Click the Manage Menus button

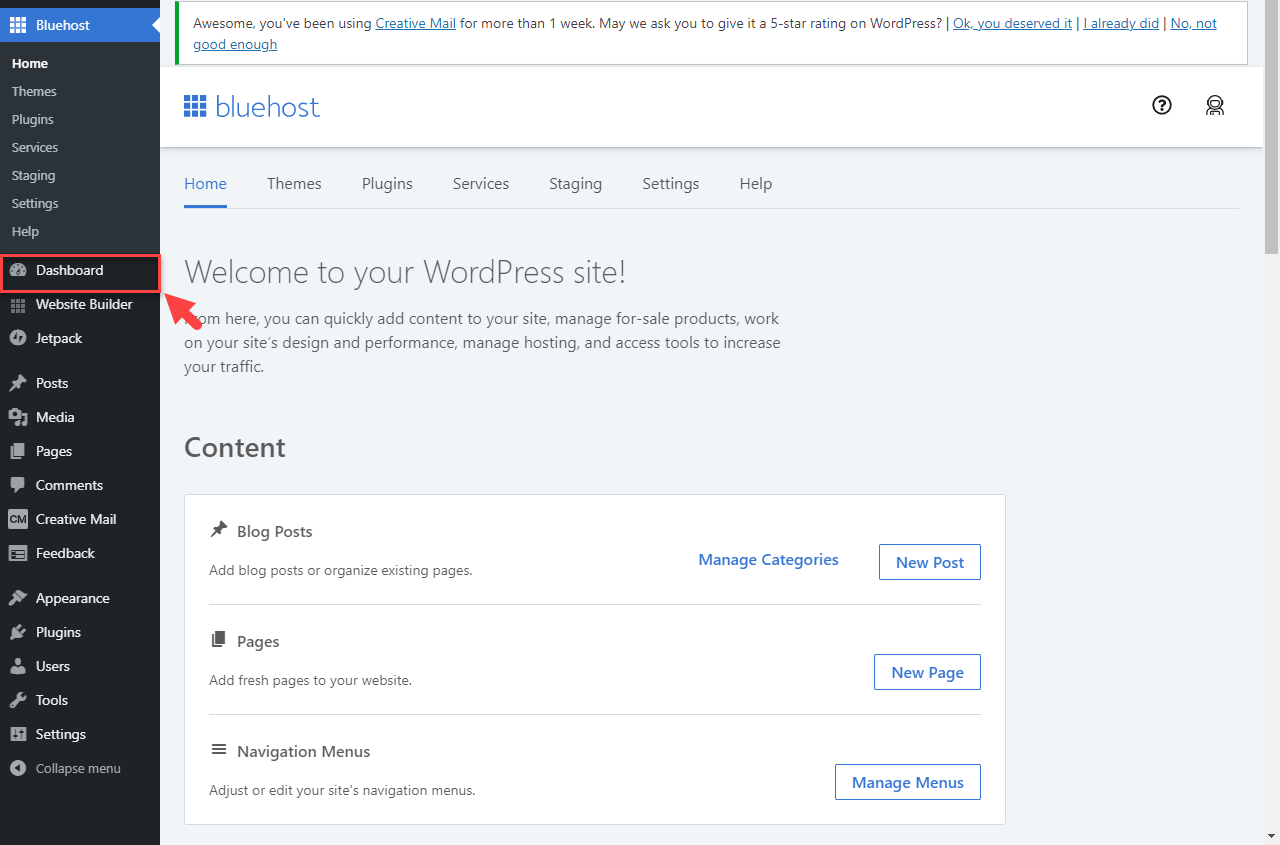point(907,782)
